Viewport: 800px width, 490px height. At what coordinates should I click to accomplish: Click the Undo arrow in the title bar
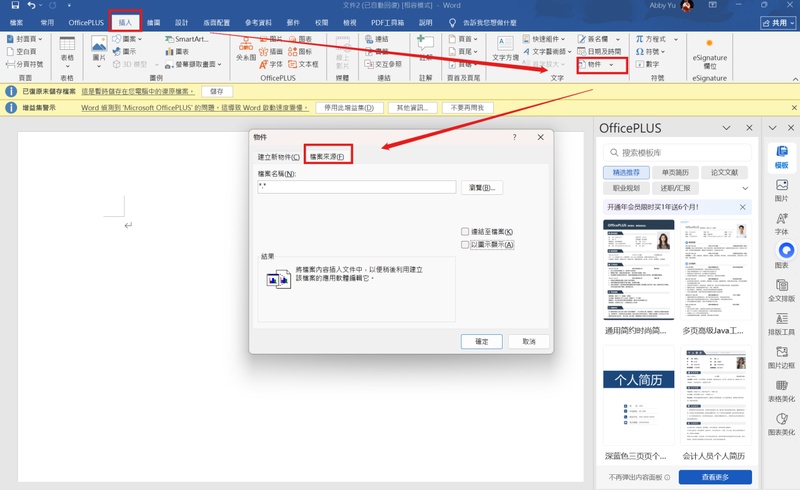tap(32, 6)
